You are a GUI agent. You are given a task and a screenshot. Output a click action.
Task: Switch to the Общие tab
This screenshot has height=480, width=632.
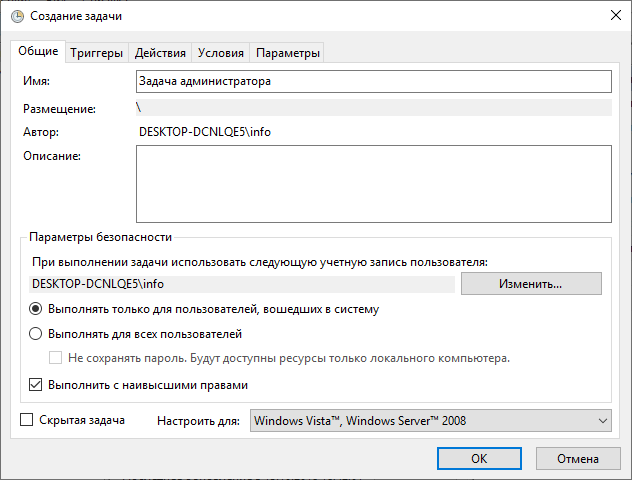coord(38,52)
